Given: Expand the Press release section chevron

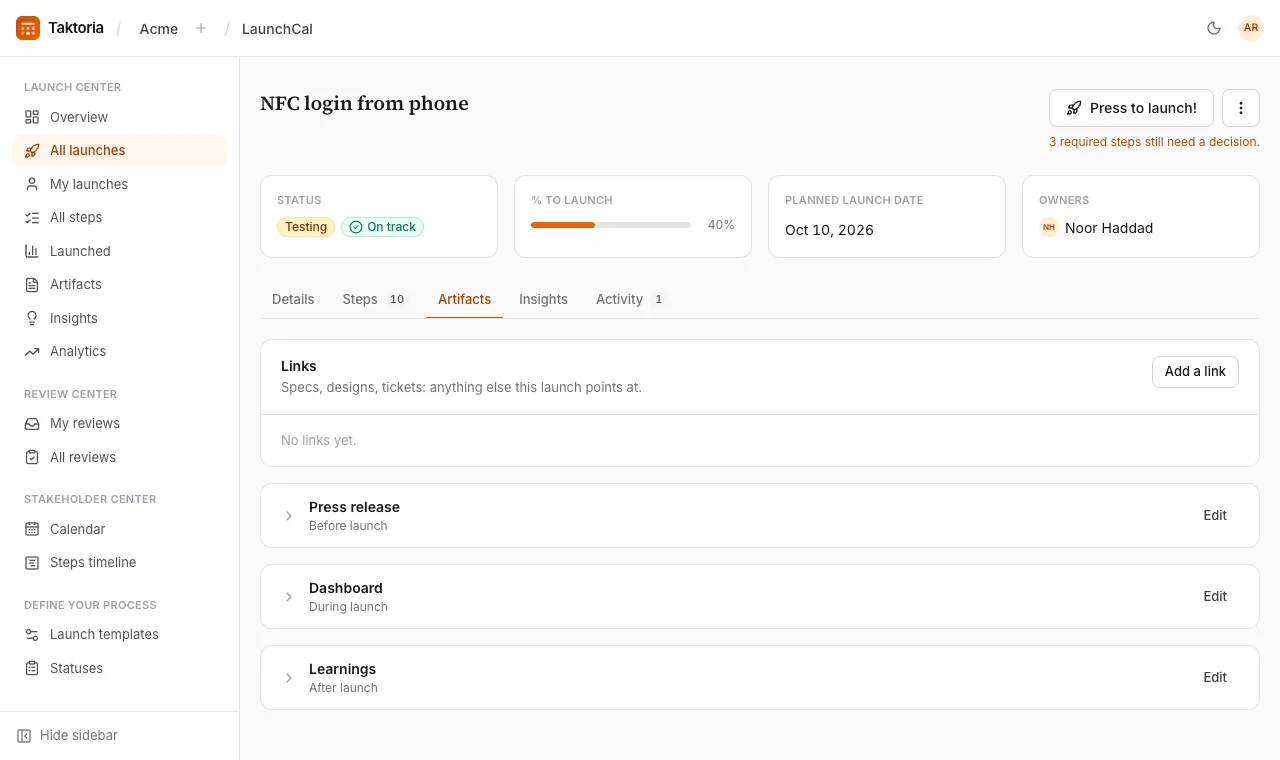Looking at the screenshot, I should click(289, 516).
